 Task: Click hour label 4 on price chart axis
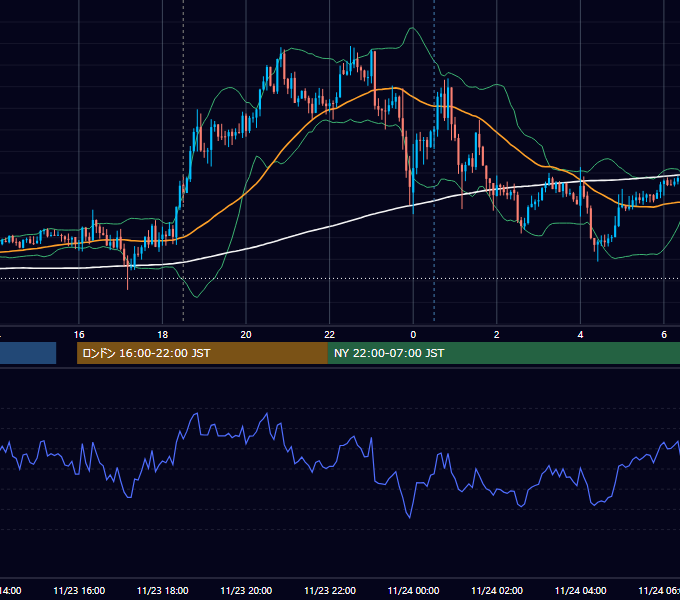(580, 335)
